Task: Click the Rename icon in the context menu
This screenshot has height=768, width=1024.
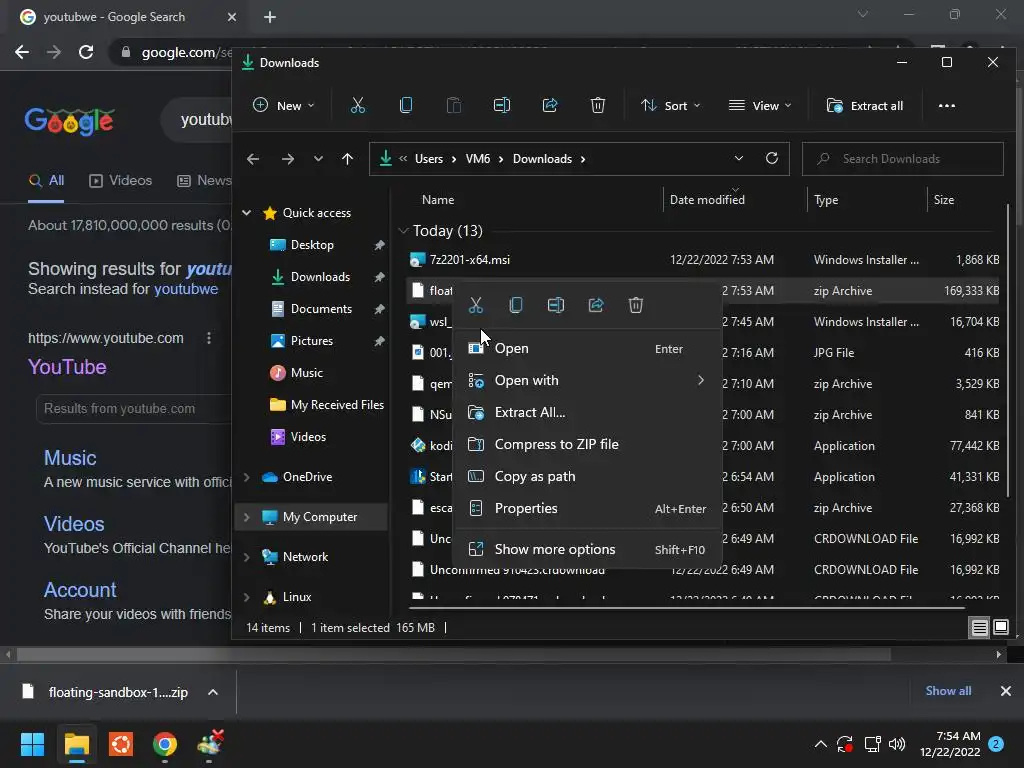Action: coord(556,305)
